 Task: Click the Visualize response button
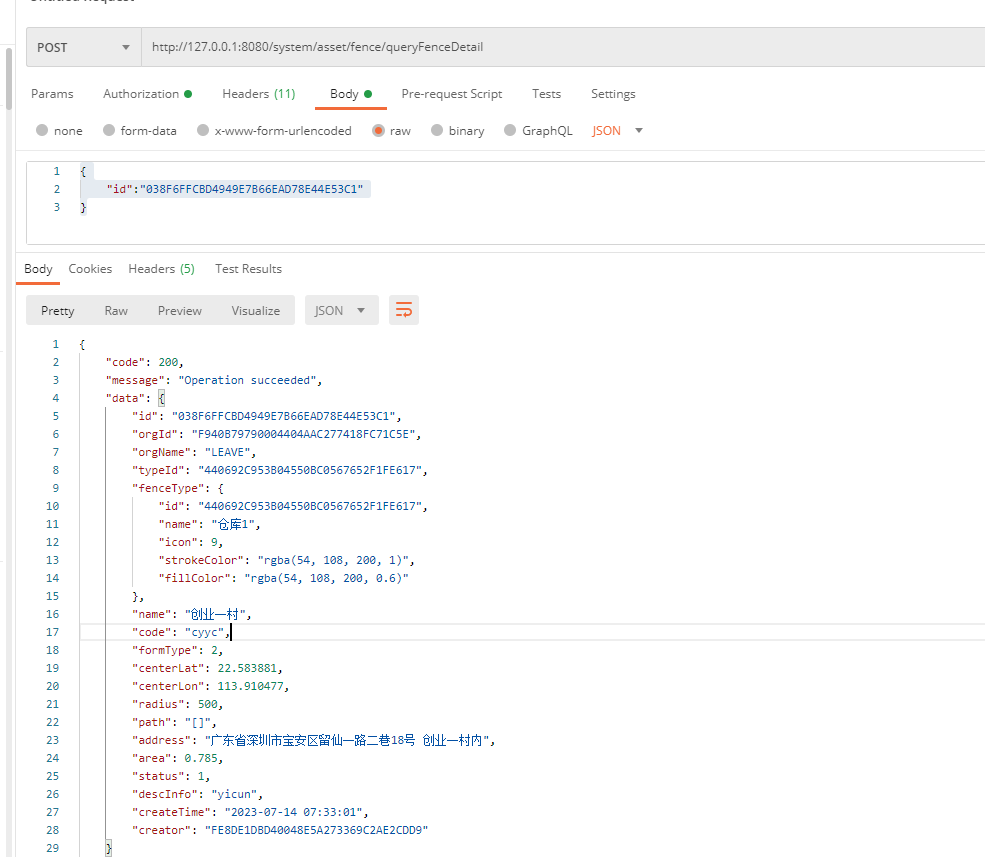255,310
